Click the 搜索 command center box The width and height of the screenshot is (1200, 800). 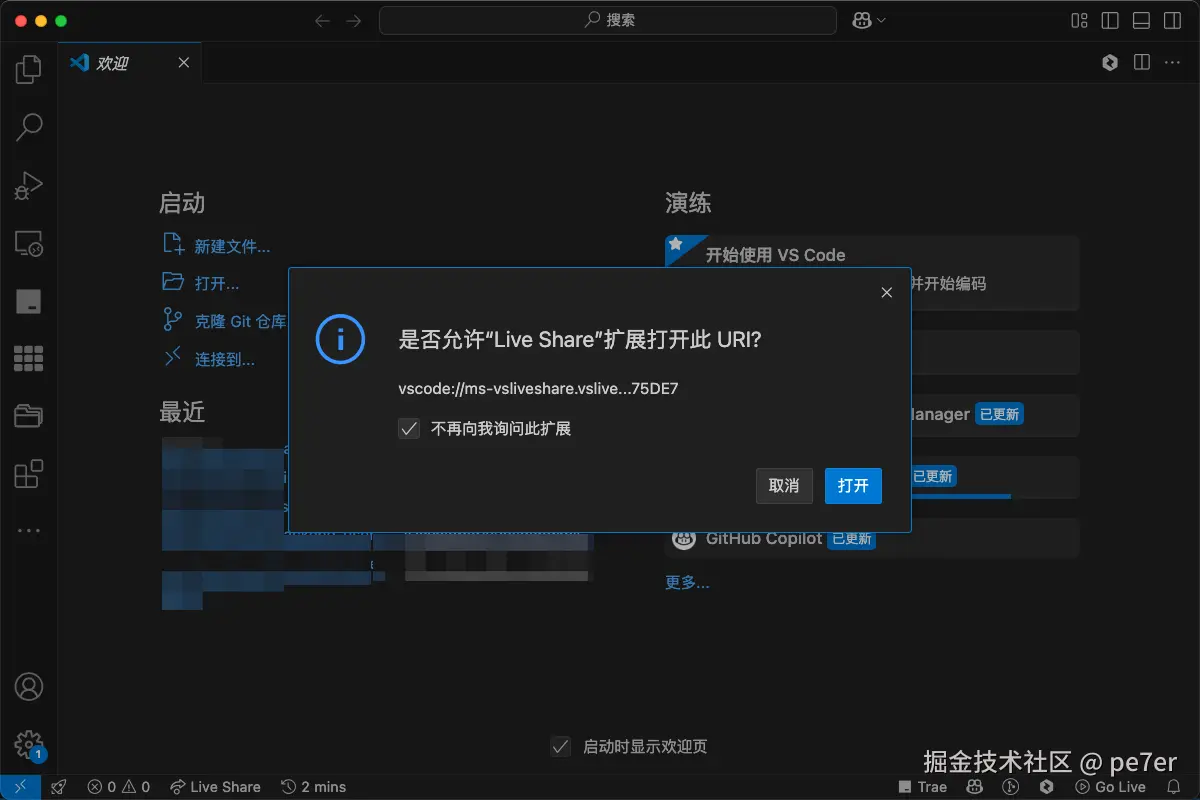click(608, 20)
